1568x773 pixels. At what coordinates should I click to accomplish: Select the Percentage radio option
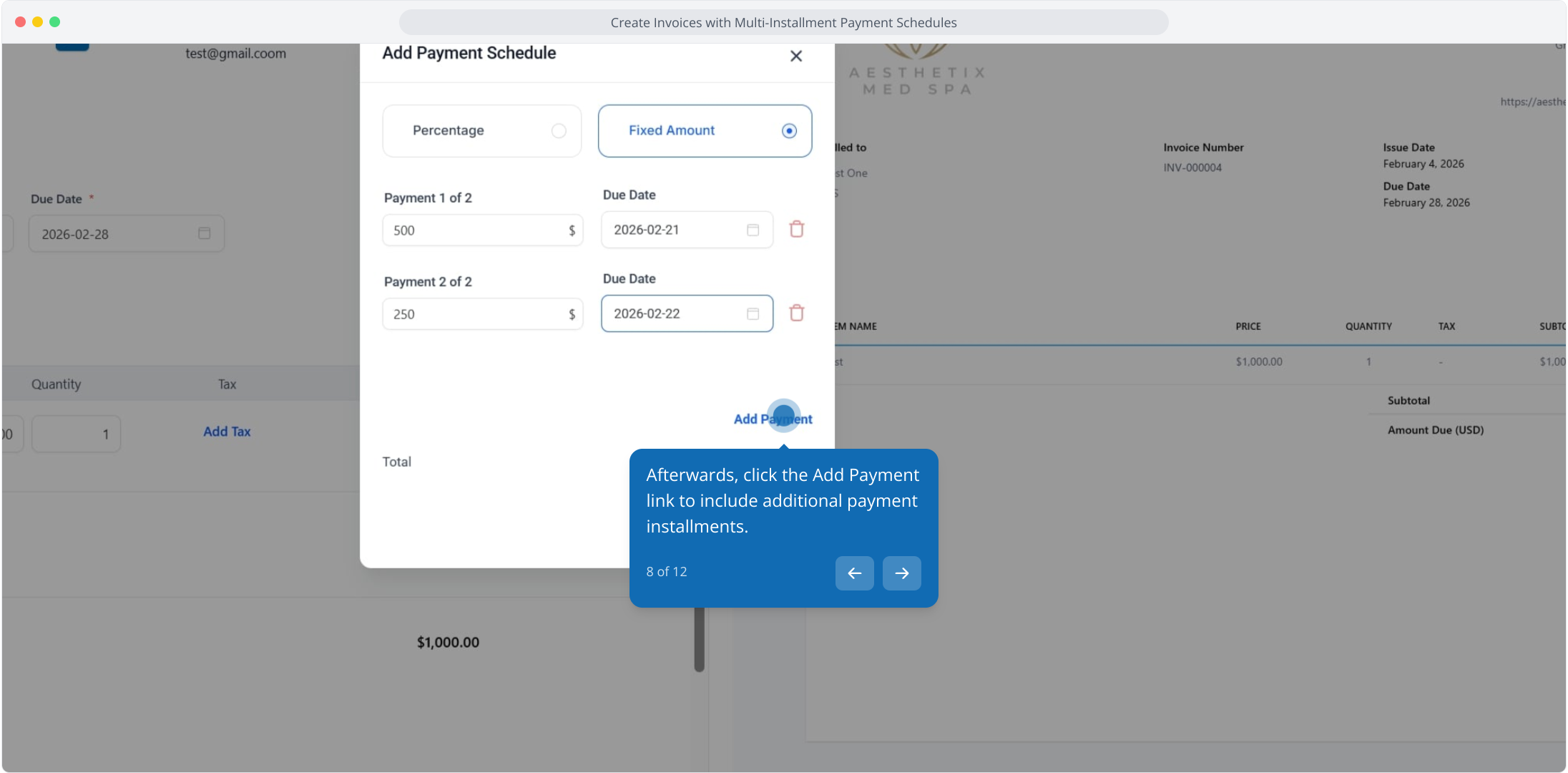(x=559, y=131)
